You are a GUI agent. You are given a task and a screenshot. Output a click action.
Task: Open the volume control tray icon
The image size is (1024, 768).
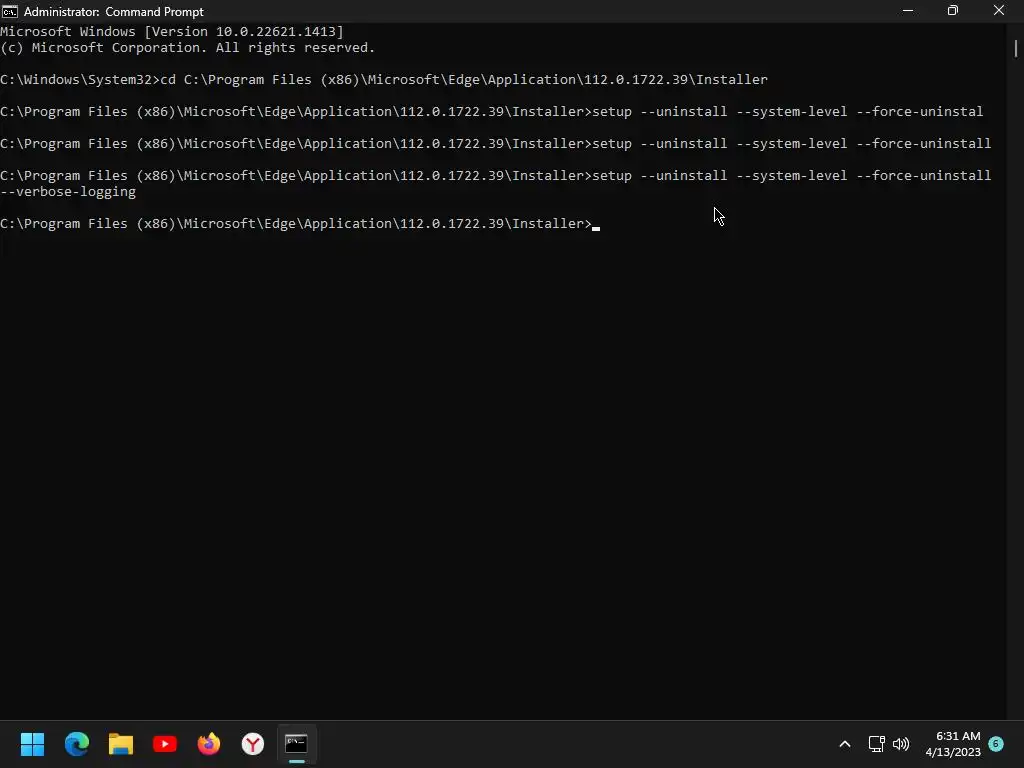tap(901, 744)
